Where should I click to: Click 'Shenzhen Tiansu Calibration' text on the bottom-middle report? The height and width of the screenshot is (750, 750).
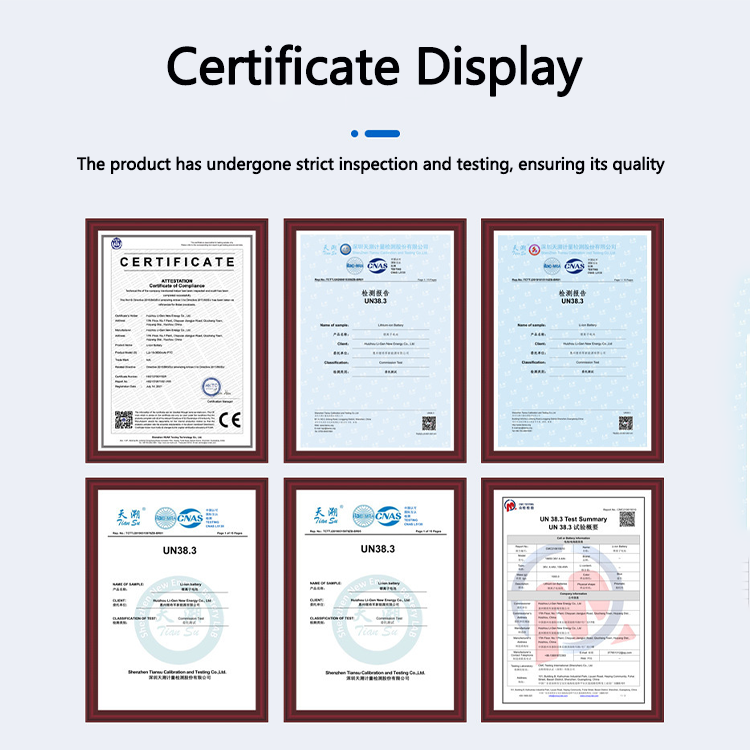click(x=375, y=673)
